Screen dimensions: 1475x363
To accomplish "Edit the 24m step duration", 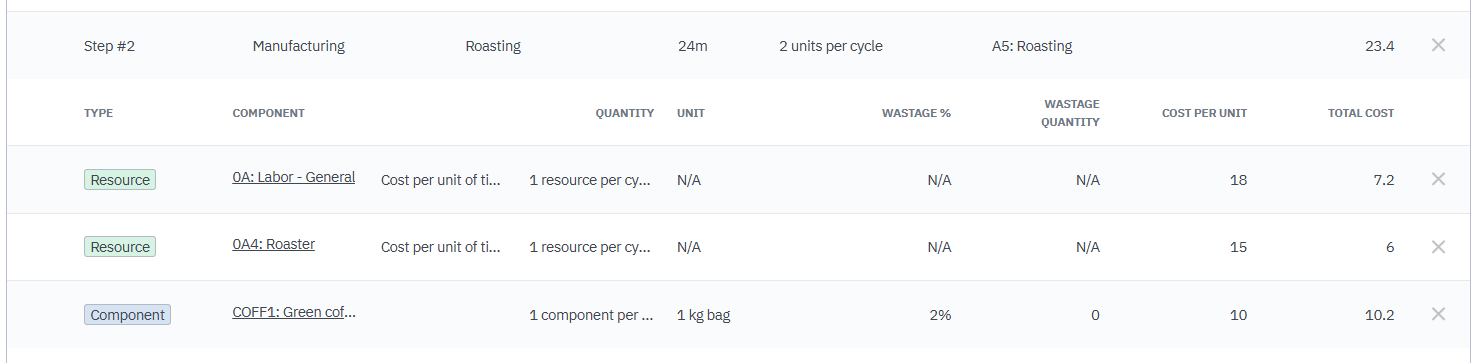I will coord(692,46).
